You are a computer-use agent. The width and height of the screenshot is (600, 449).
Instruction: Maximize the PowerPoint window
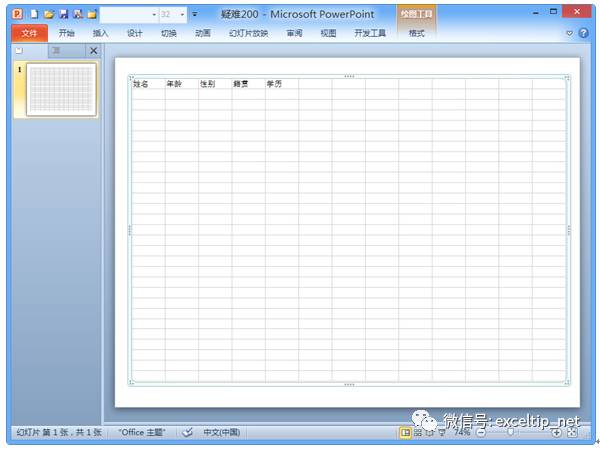click(553, 12)
